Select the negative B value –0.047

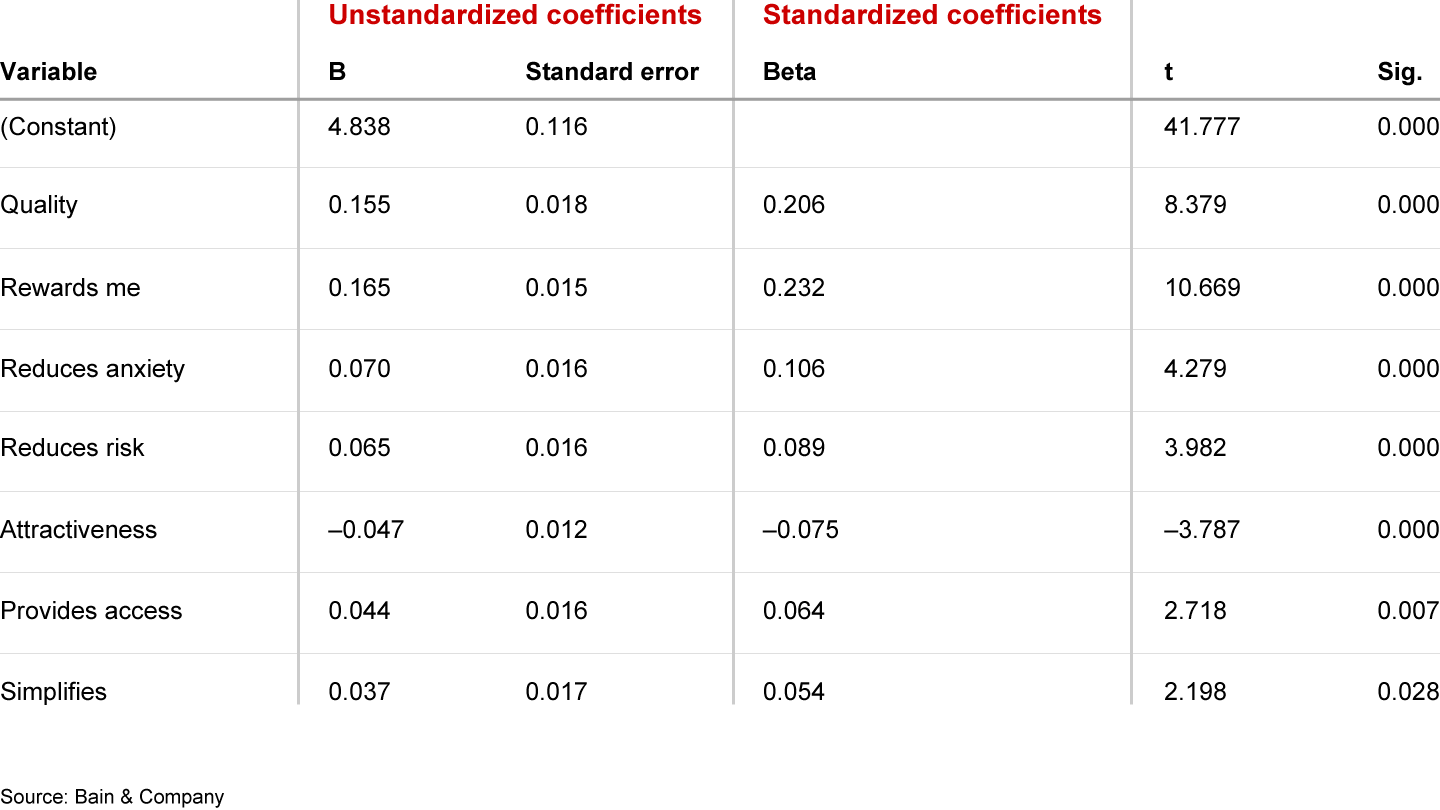tap(366, 529)
